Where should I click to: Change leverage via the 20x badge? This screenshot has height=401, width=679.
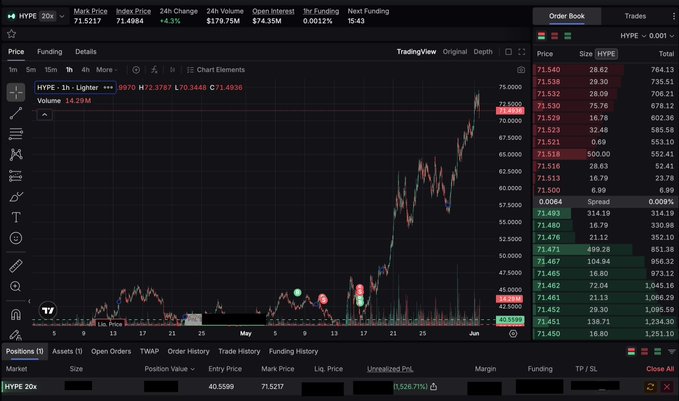coord(47,16)
